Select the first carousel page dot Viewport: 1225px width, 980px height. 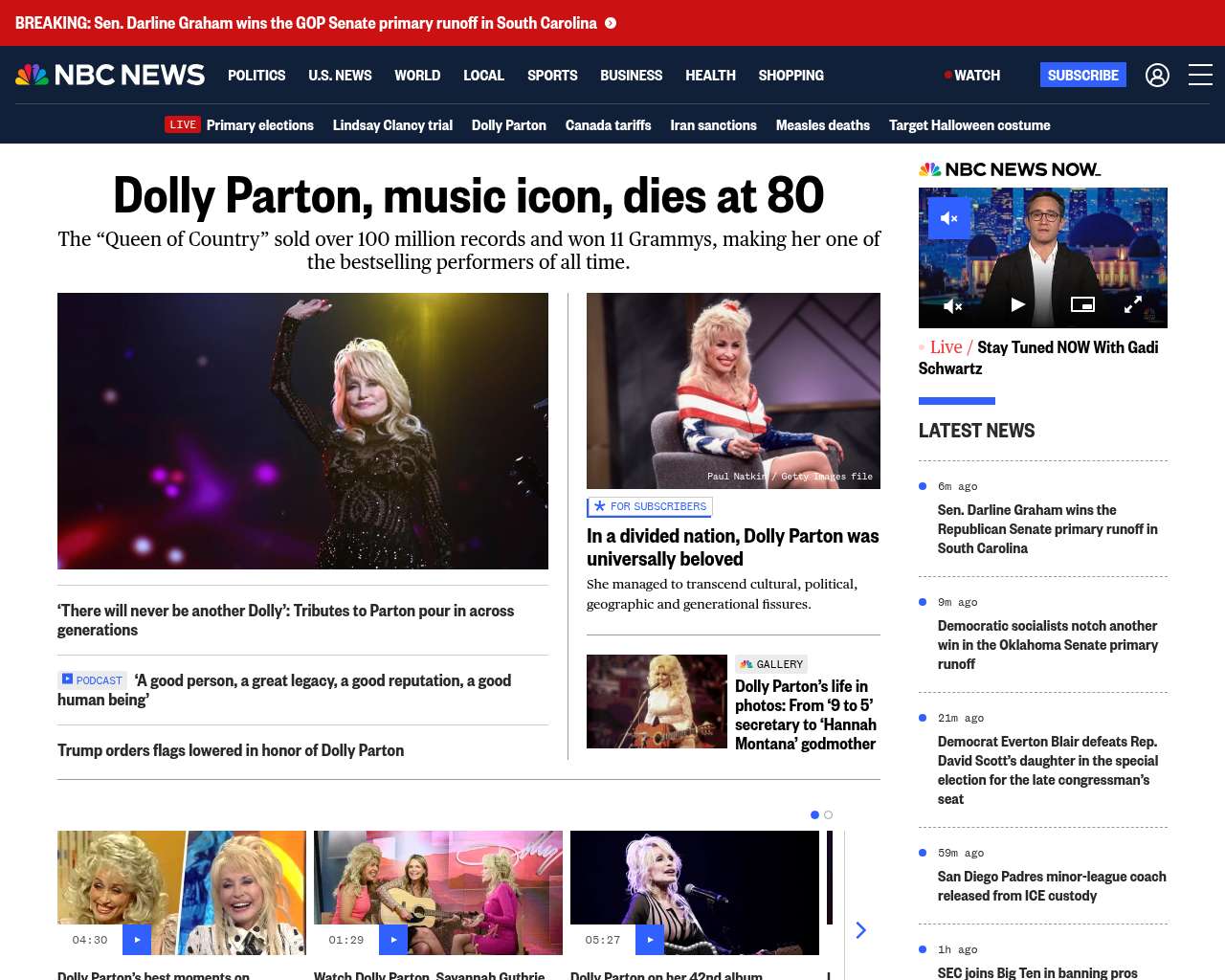814,815
